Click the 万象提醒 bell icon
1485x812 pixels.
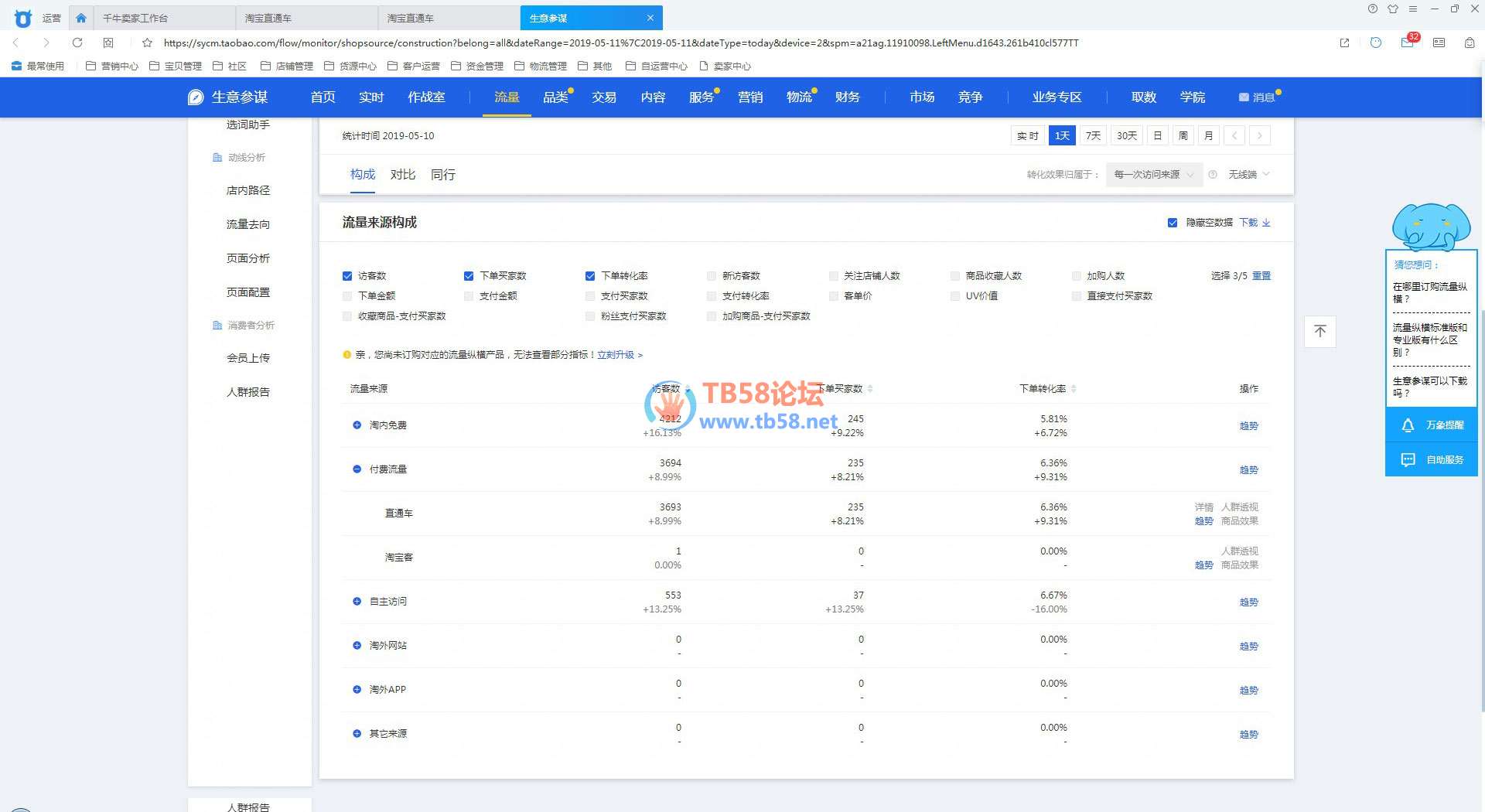[1408, 425]
